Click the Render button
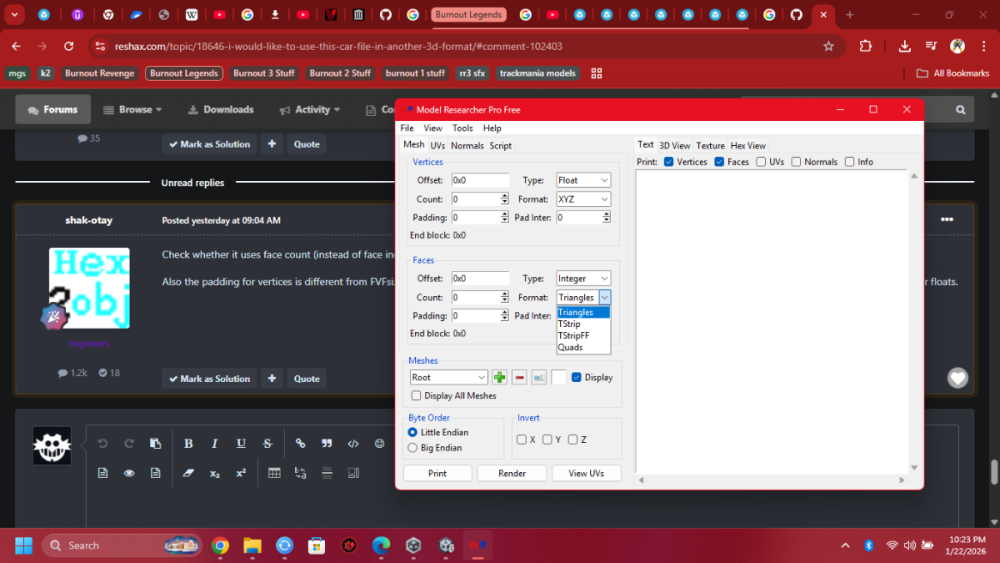The width and height of the screenshot is (1000, 563). (x=512, y=473)
